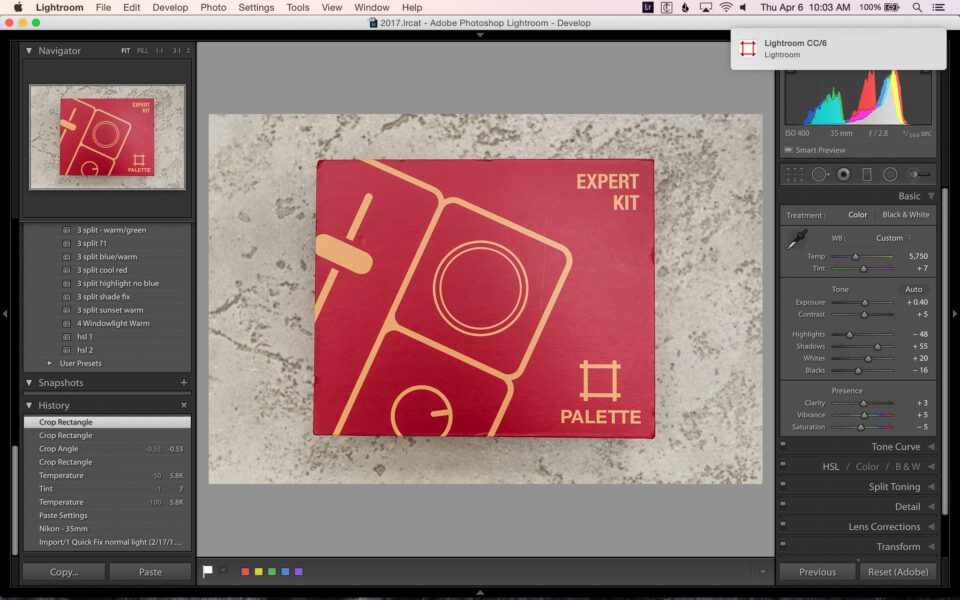Expand the Lens Corrections panel
This screenshot has width=960, height=600.
coord(931,527)
